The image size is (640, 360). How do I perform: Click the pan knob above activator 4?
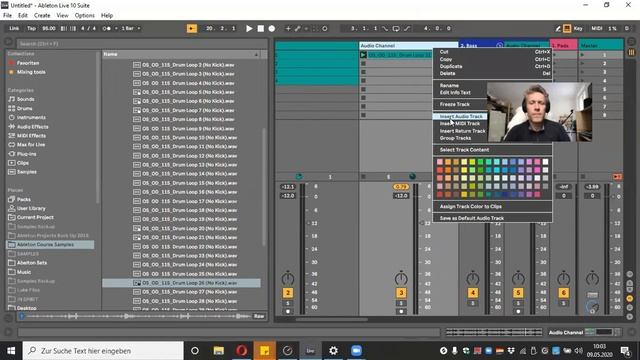click(473, 278)
